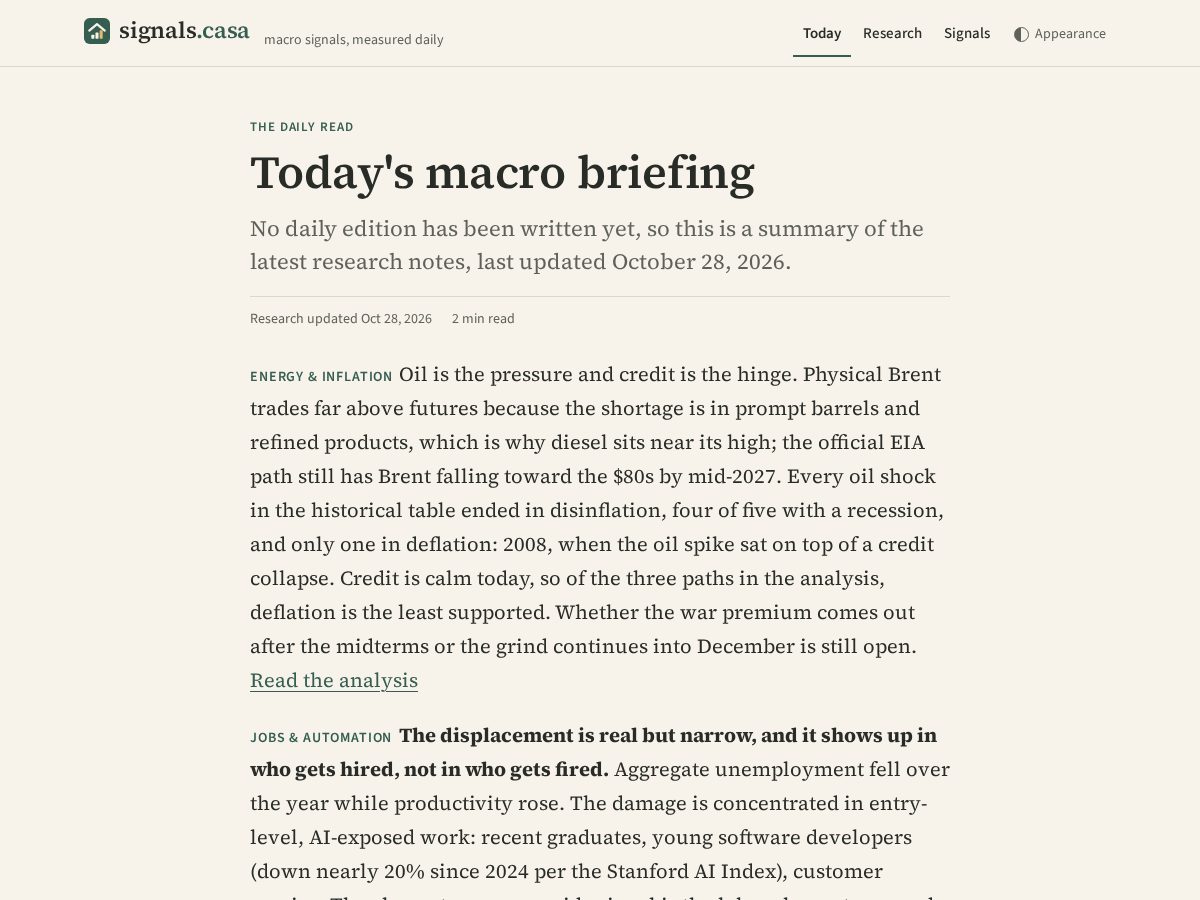Image resolution: width=1200 pixels, height=900 pixels.
Task: Go to the Signals tab
Action: (x=967, y=34)
